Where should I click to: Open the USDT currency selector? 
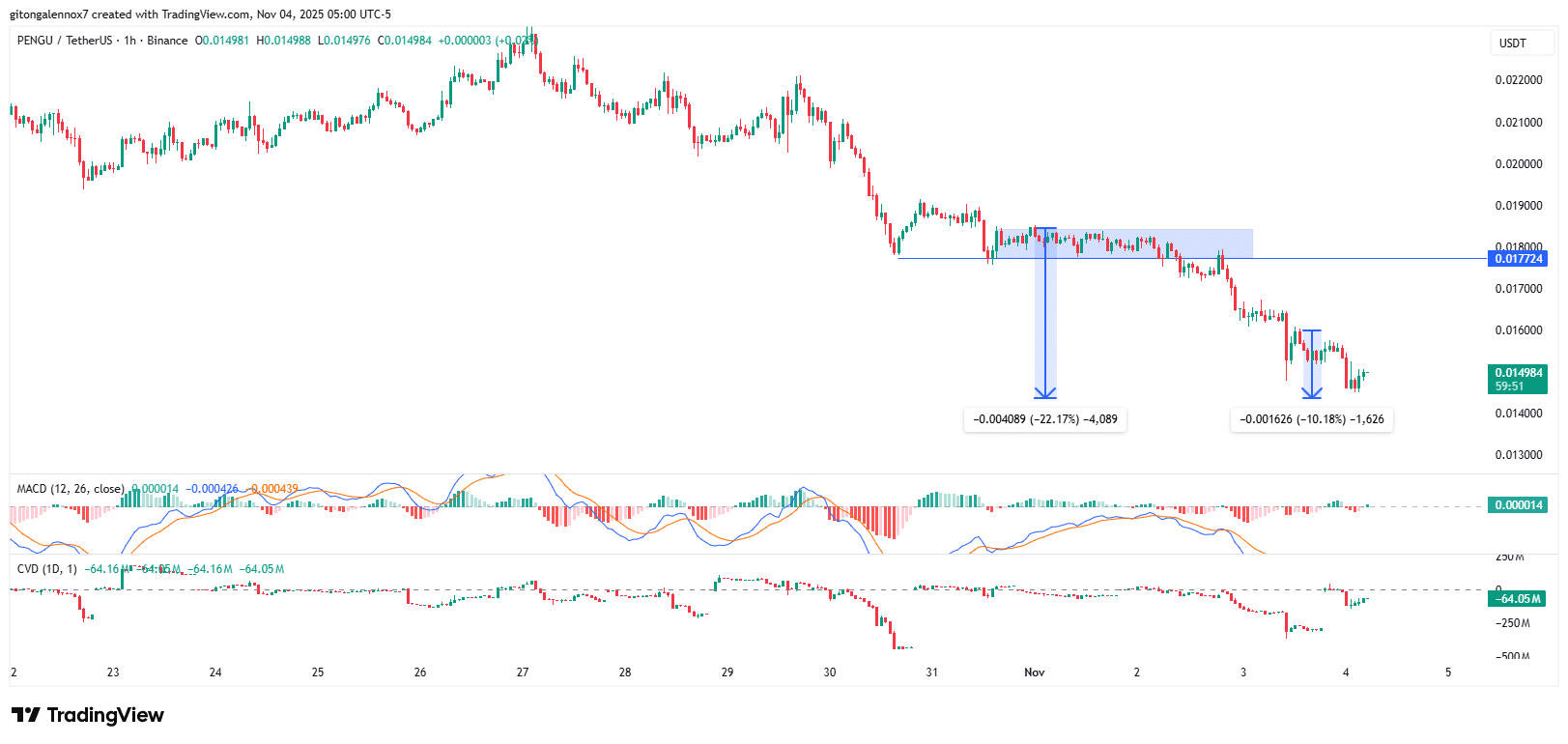coord(1512,43)
